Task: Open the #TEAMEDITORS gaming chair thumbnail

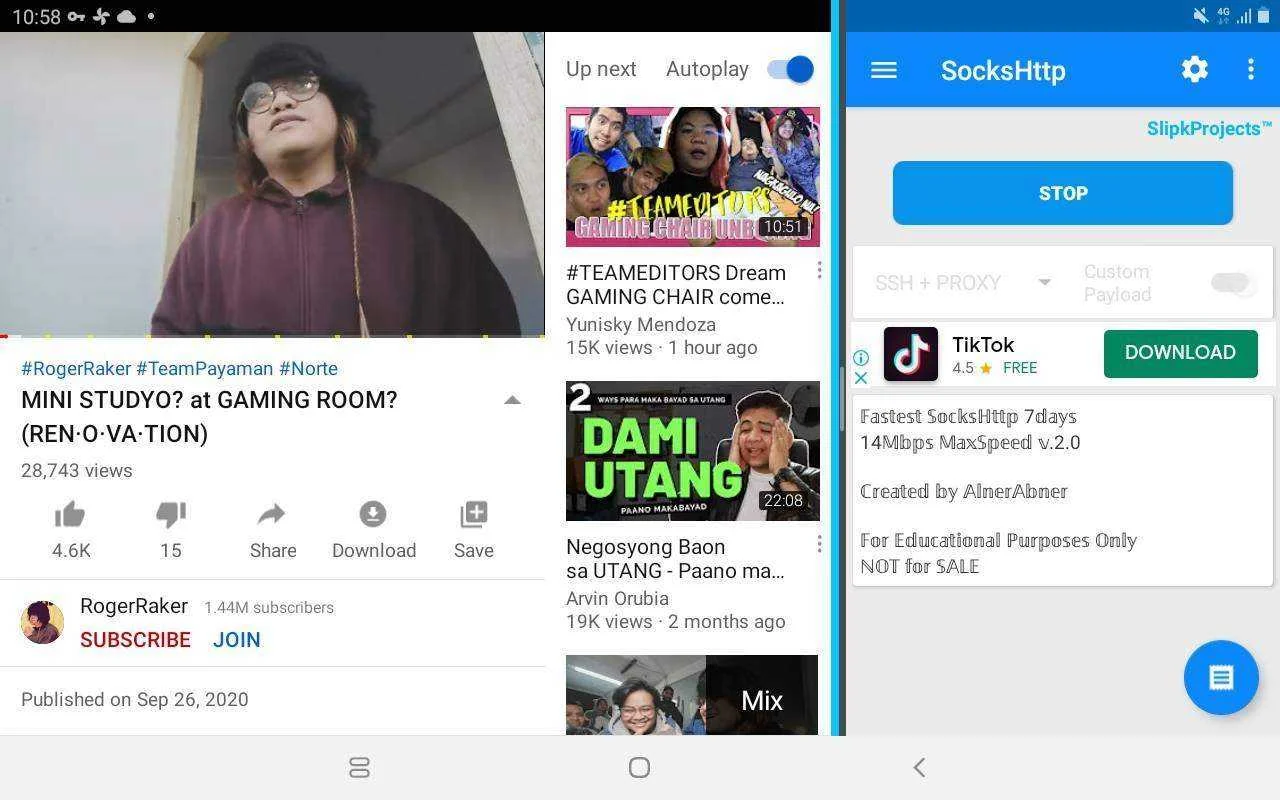Action: pos(692,177)
